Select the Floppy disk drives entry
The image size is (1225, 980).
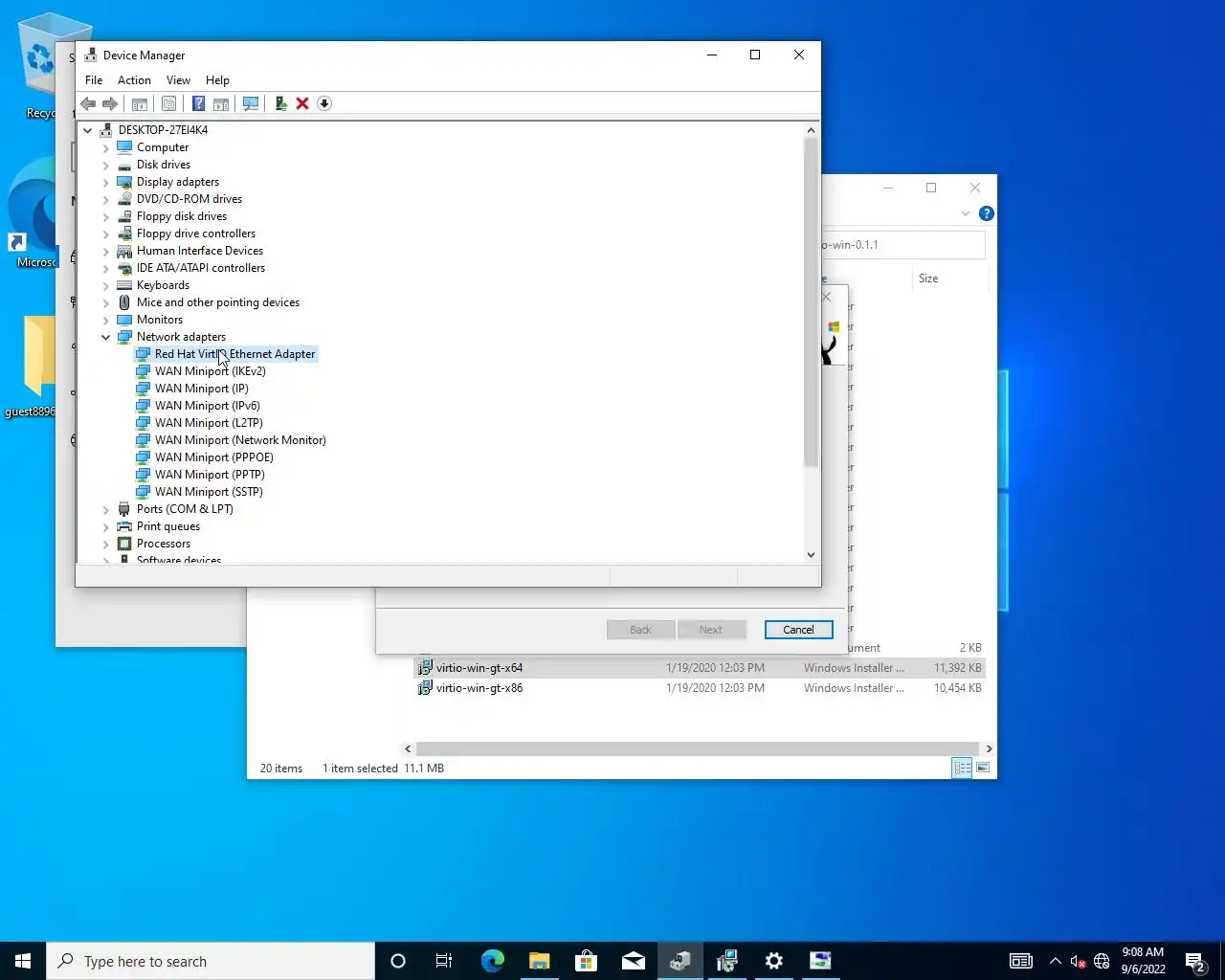pyautogui.click(x=182, y=216)
